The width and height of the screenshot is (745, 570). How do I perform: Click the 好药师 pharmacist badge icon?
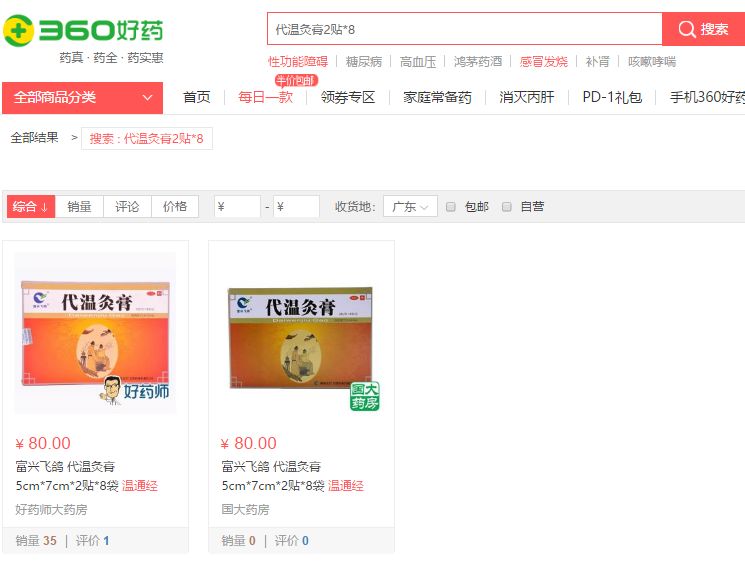[135, 390]
